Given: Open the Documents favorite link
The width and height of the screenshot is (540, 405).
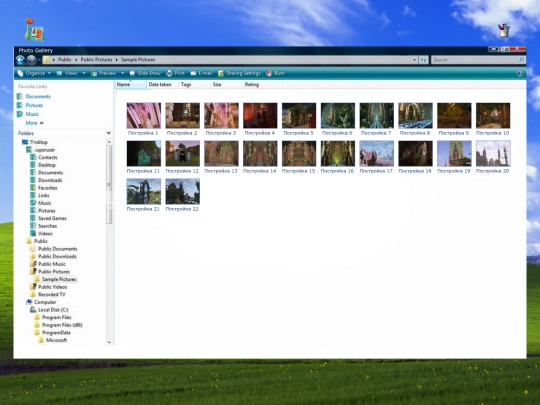Looking at the screenshot, I should (x=34, y=96).
